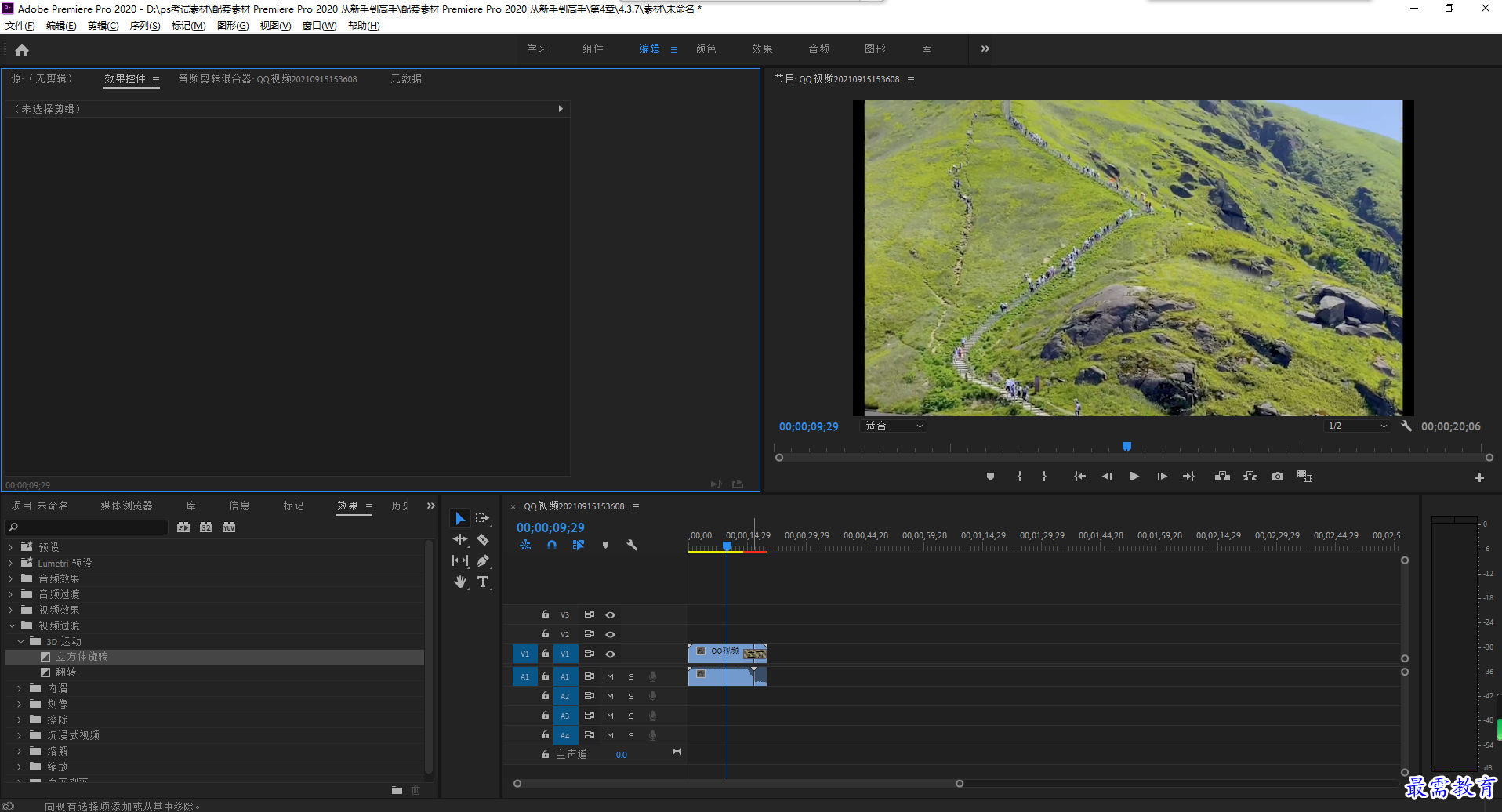The width and height of the screenshot is (1502, 812).
Task: Toggle snap in timeline
Action: coord(552,545)
